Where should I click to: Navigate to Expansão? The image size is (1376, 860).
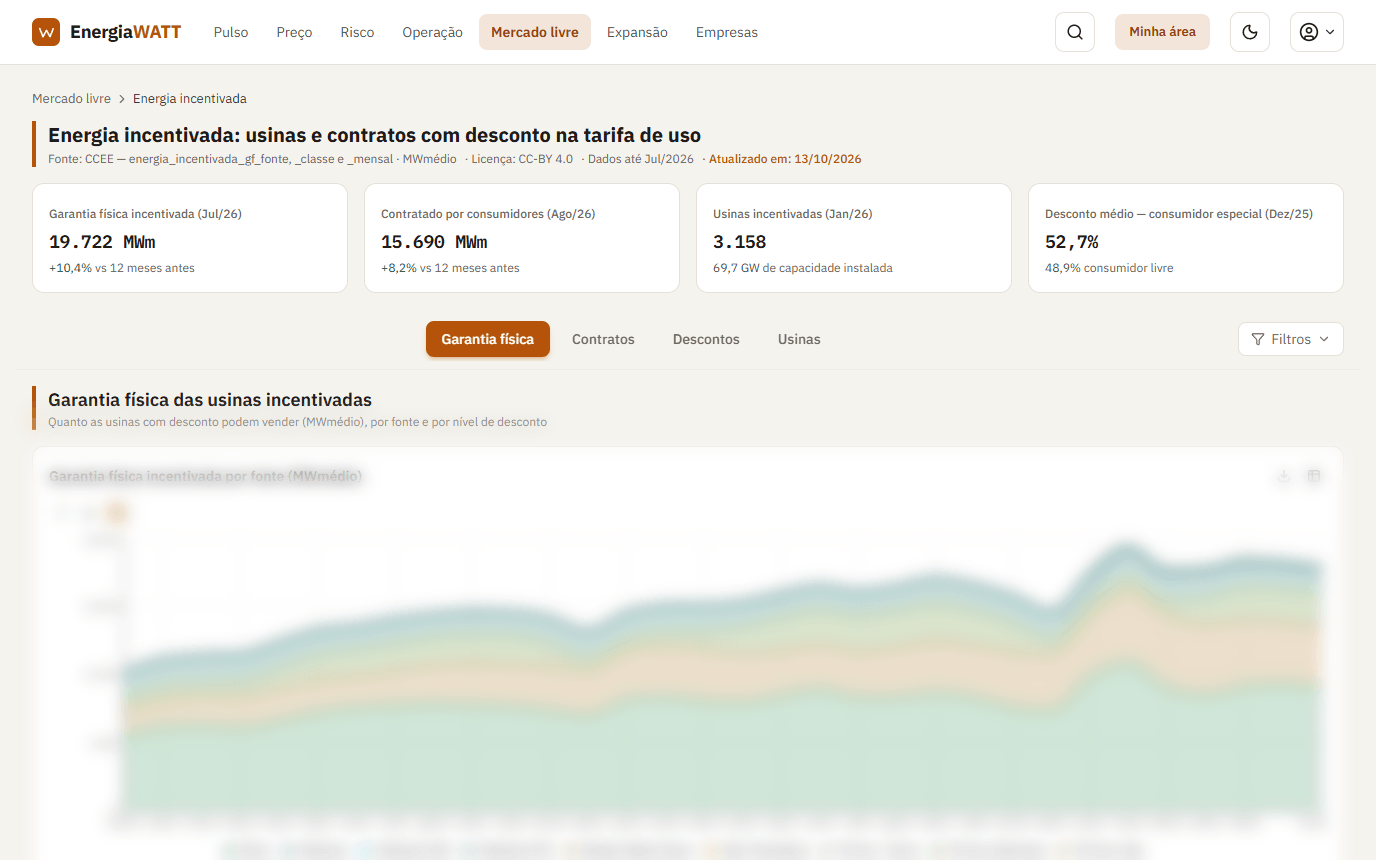[x=637, y=32]
